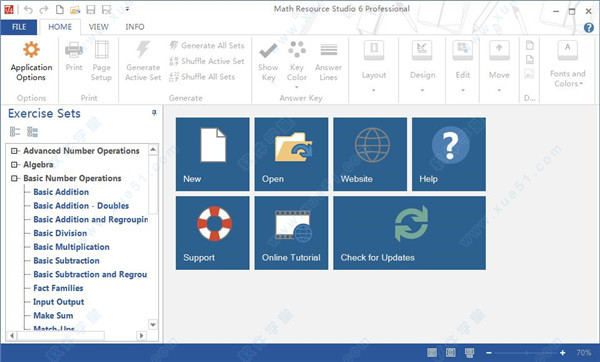
Task: Collapse Basic Number Operations node
Action: click(x=14, y=178)
